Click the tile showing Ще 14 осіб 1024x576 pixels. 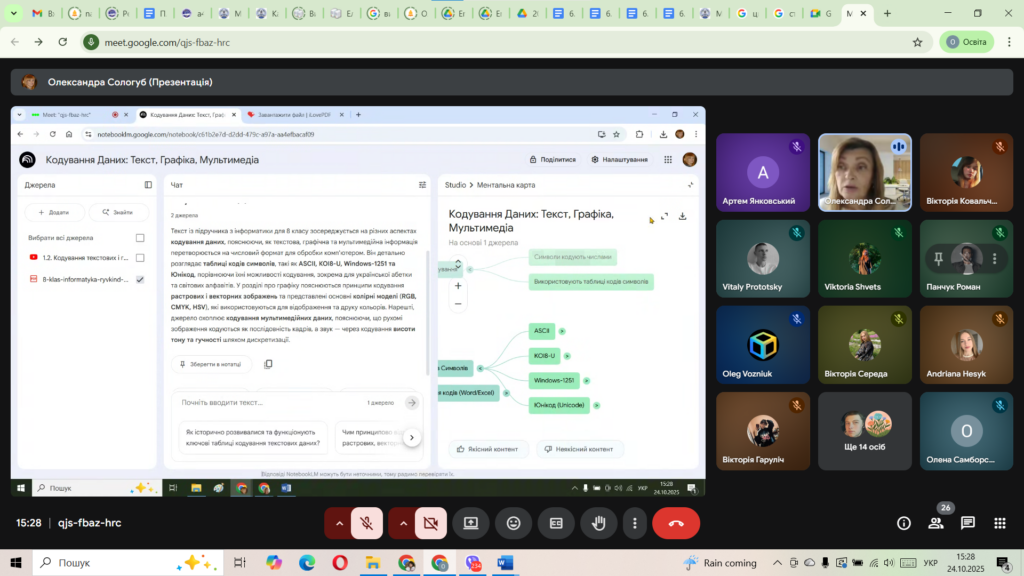pyautogui.click(x=865, y=431)
